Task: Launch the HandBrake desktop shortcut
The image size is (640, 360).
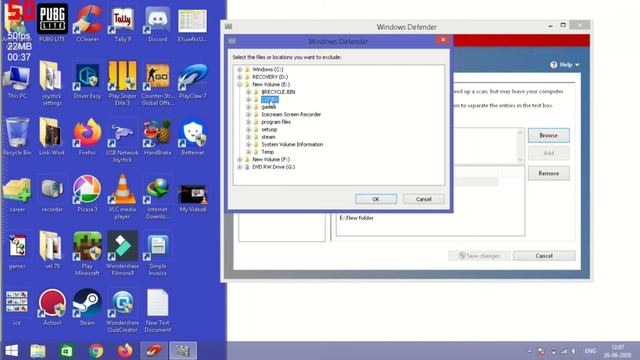Action: tap(158, 137)
